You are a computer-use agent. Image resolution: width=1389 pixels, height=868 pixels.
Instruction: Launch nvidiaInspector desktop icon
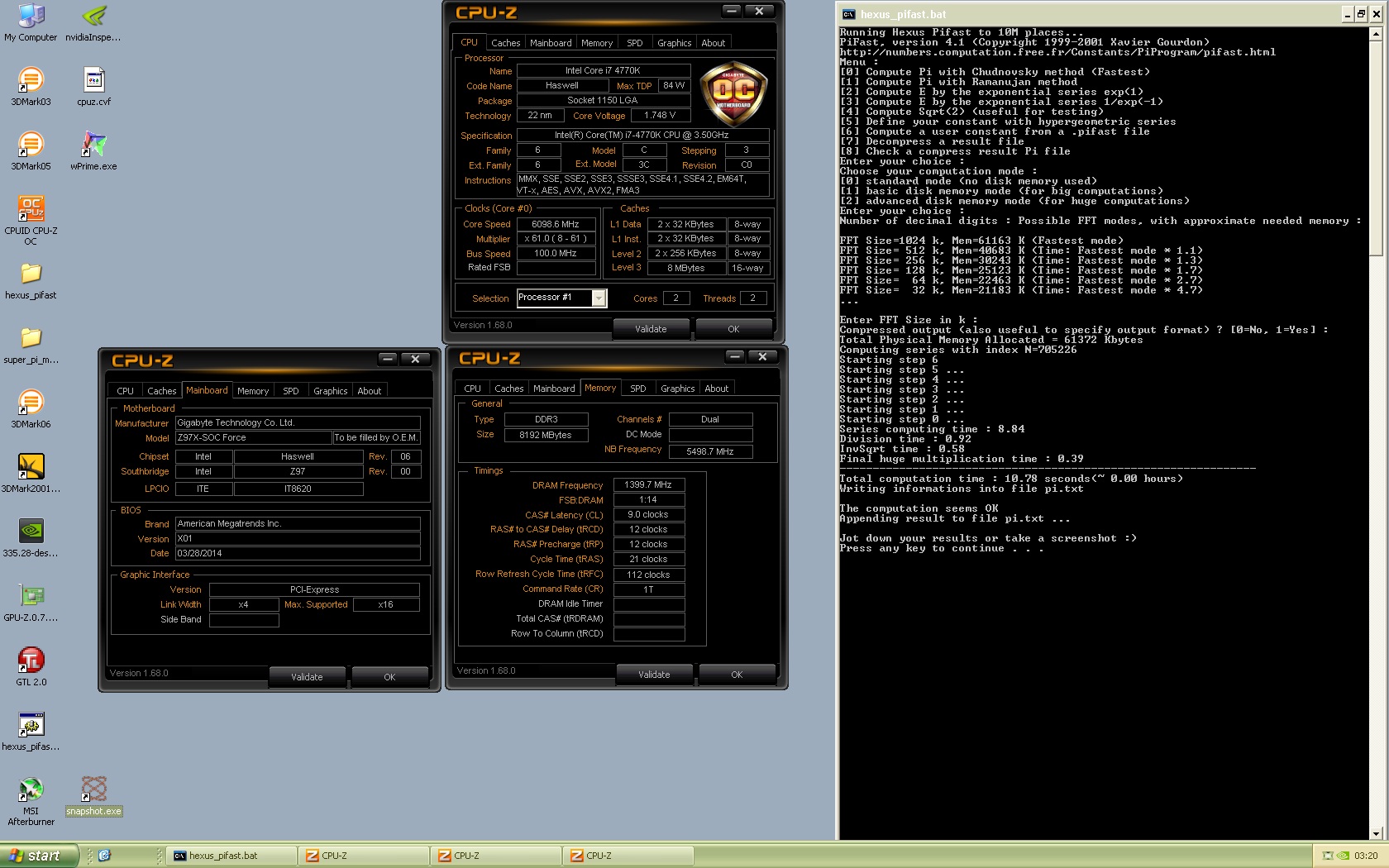coord(93,22)
